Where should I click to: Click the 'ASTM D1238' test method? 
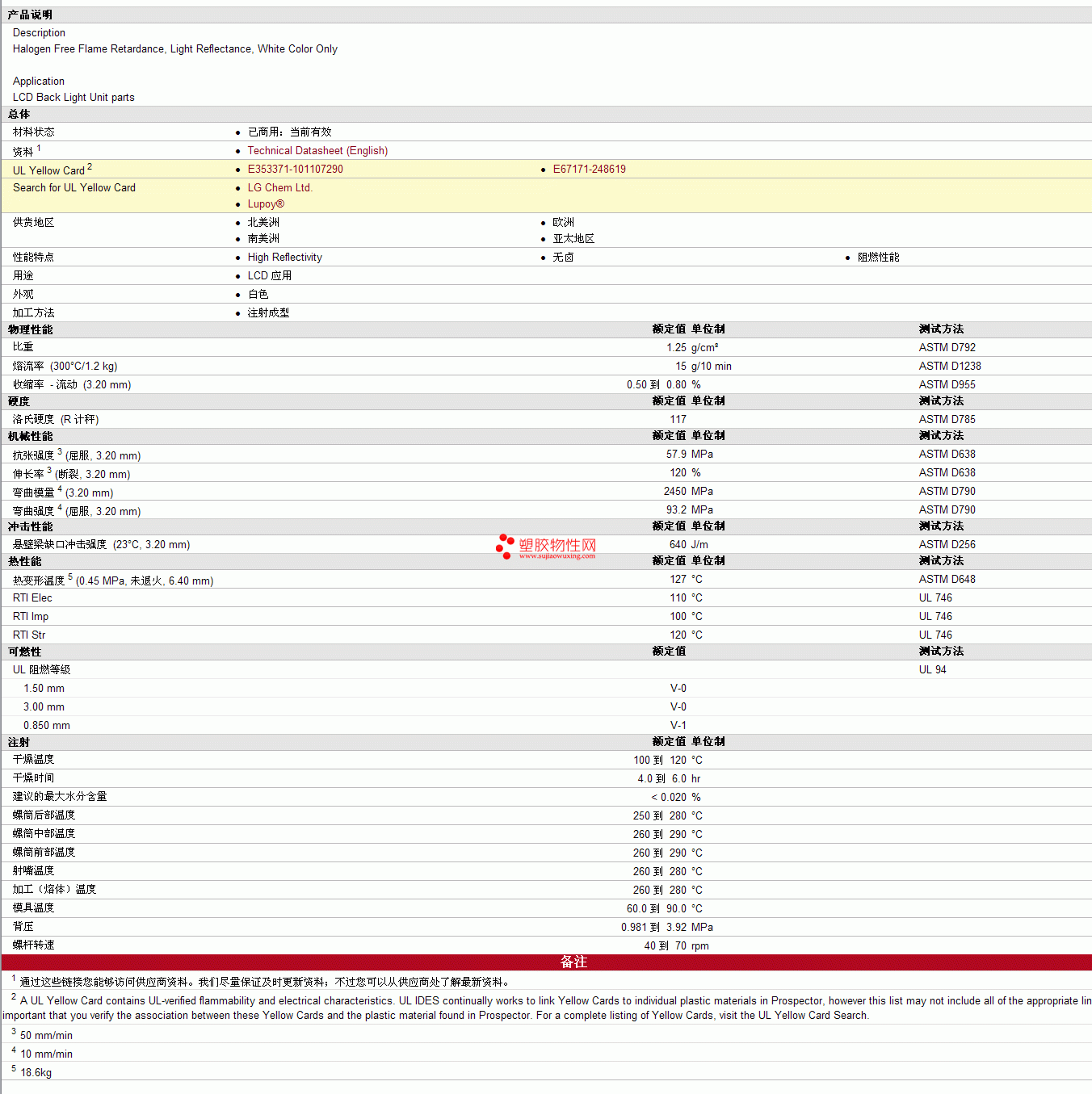coord(950,366)
